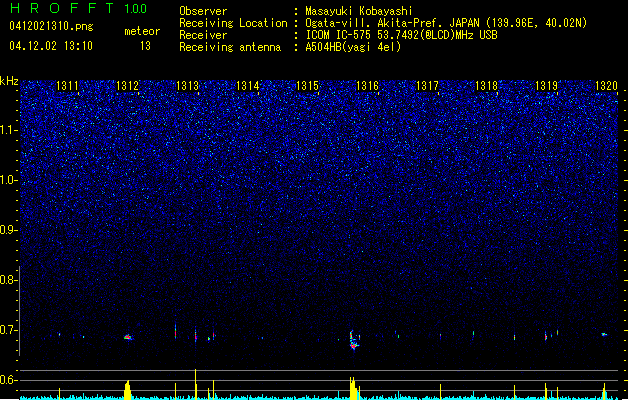Click the meteor echo near 1320 in spectrogram
Image resolution: width=629 pixels, height=400 pixels.
pos(604,334)
